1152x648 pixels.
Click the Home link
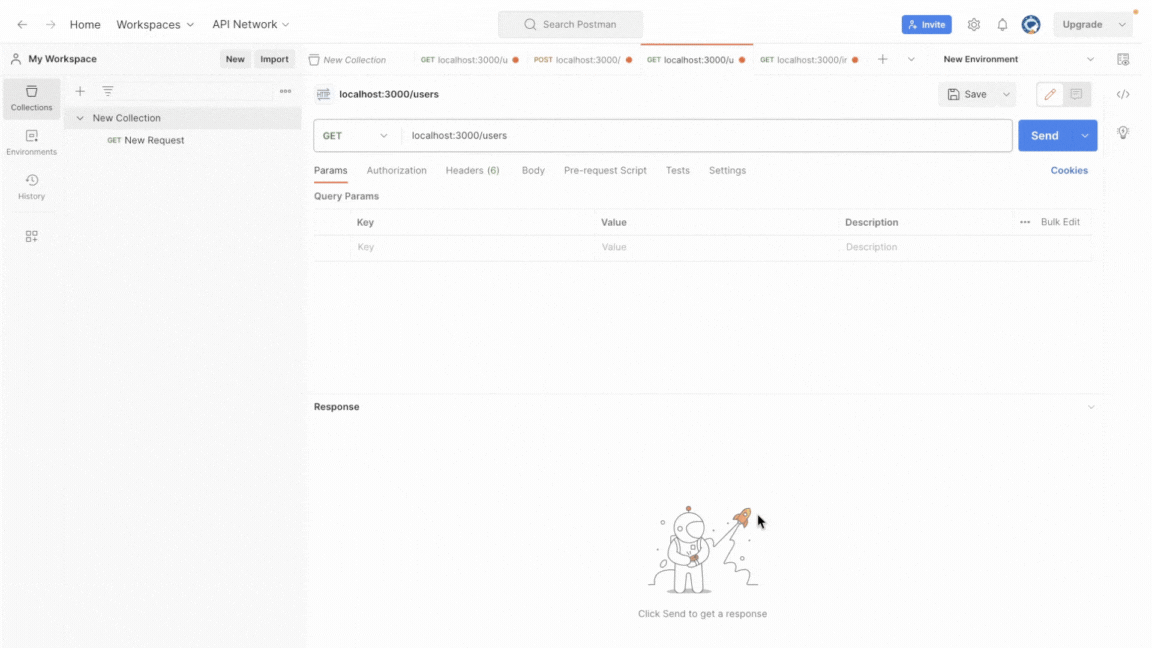click(x=85, y=24)
